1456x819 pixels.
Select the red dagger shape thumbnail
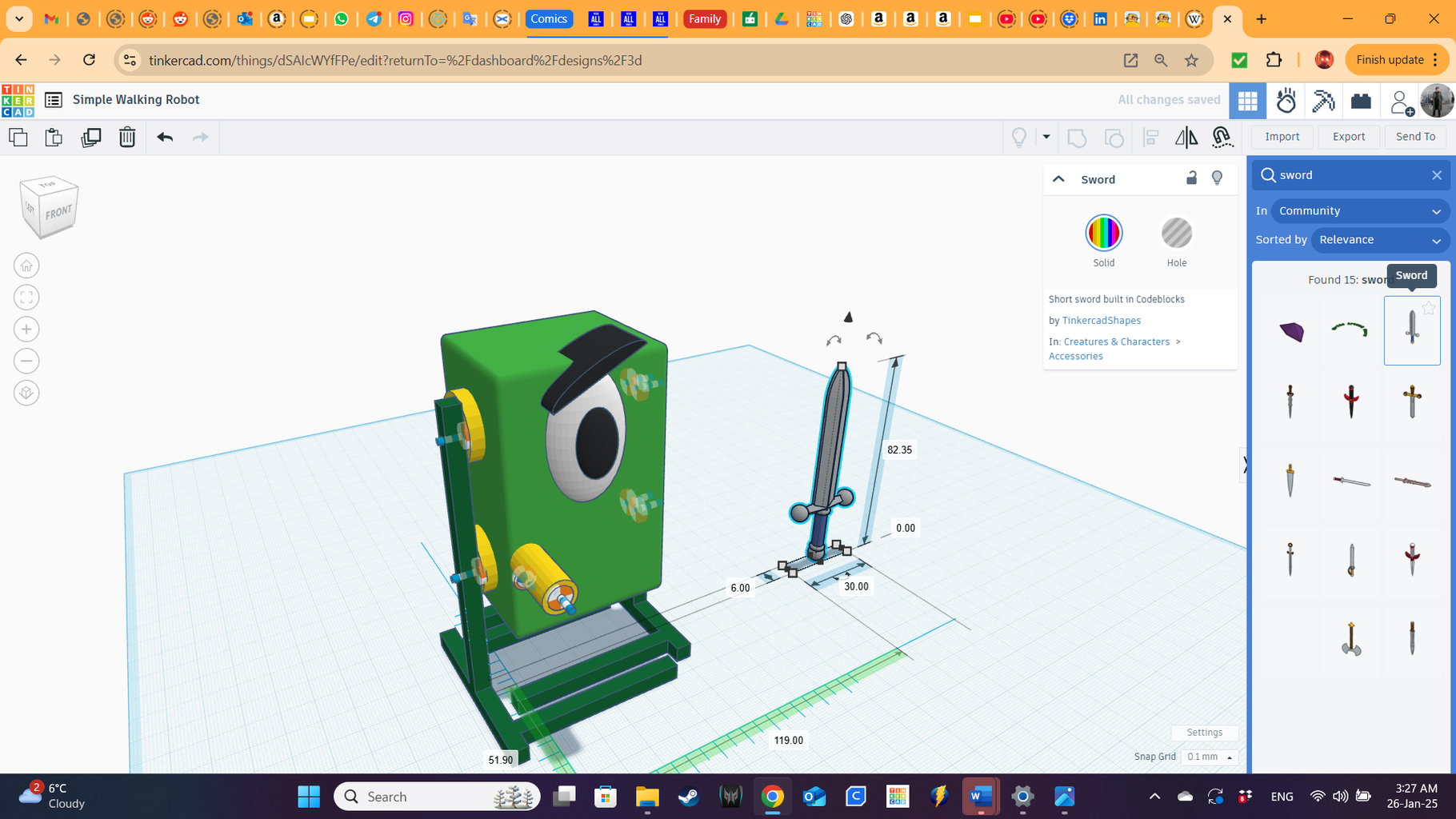coord(1351,402)
